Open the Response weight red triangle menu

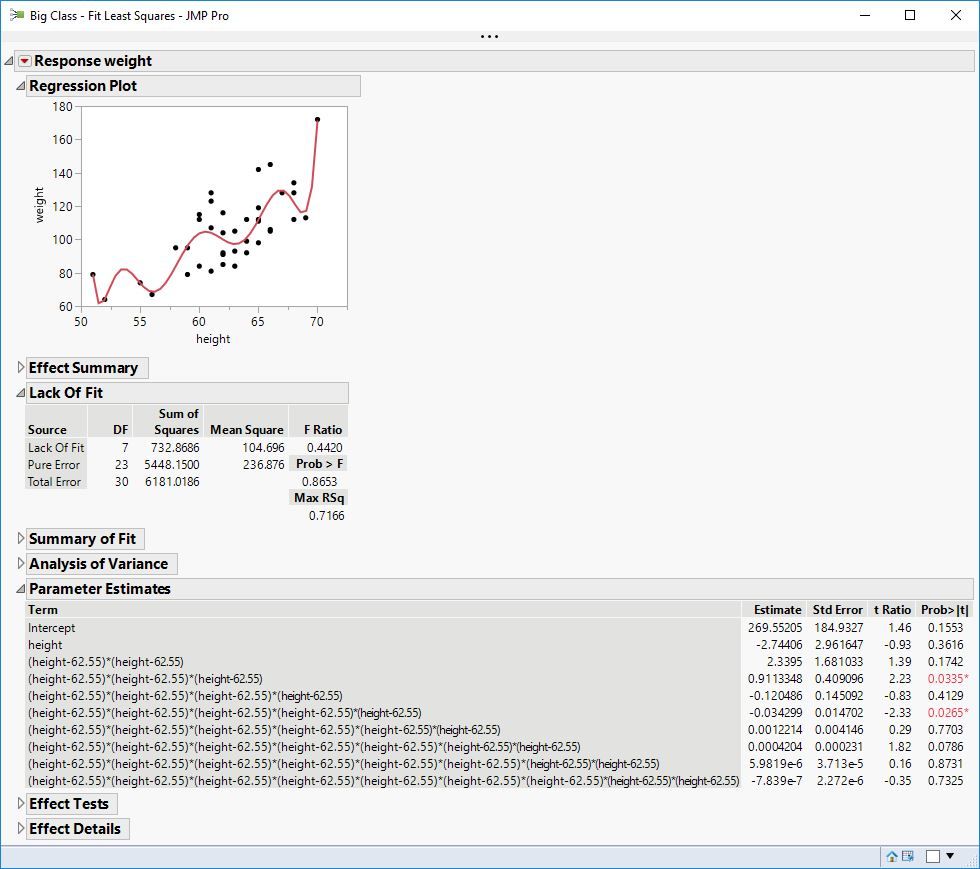coord(24,61)
